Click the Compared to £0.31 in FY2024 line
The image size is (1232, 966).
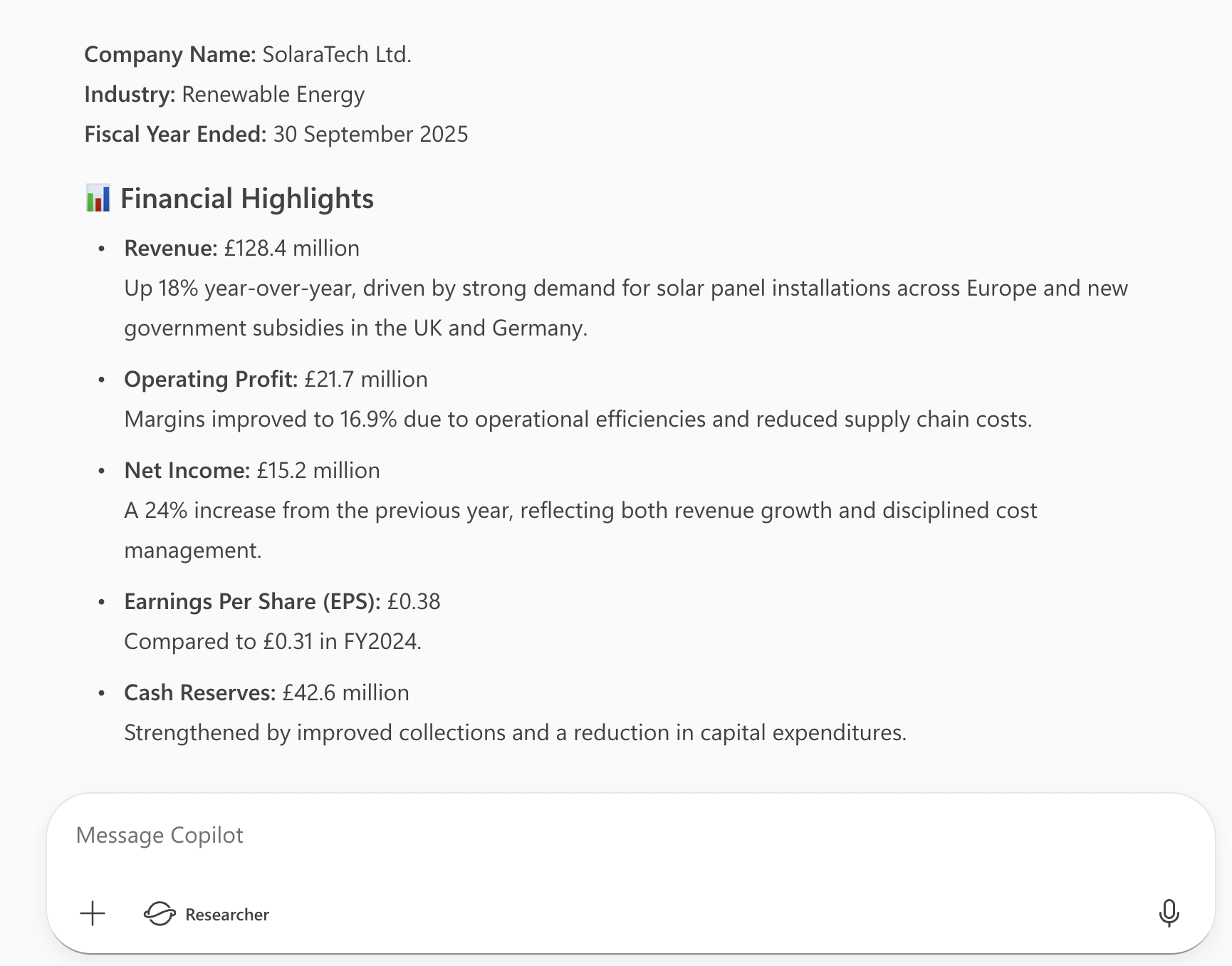click(x=273, y=641)
